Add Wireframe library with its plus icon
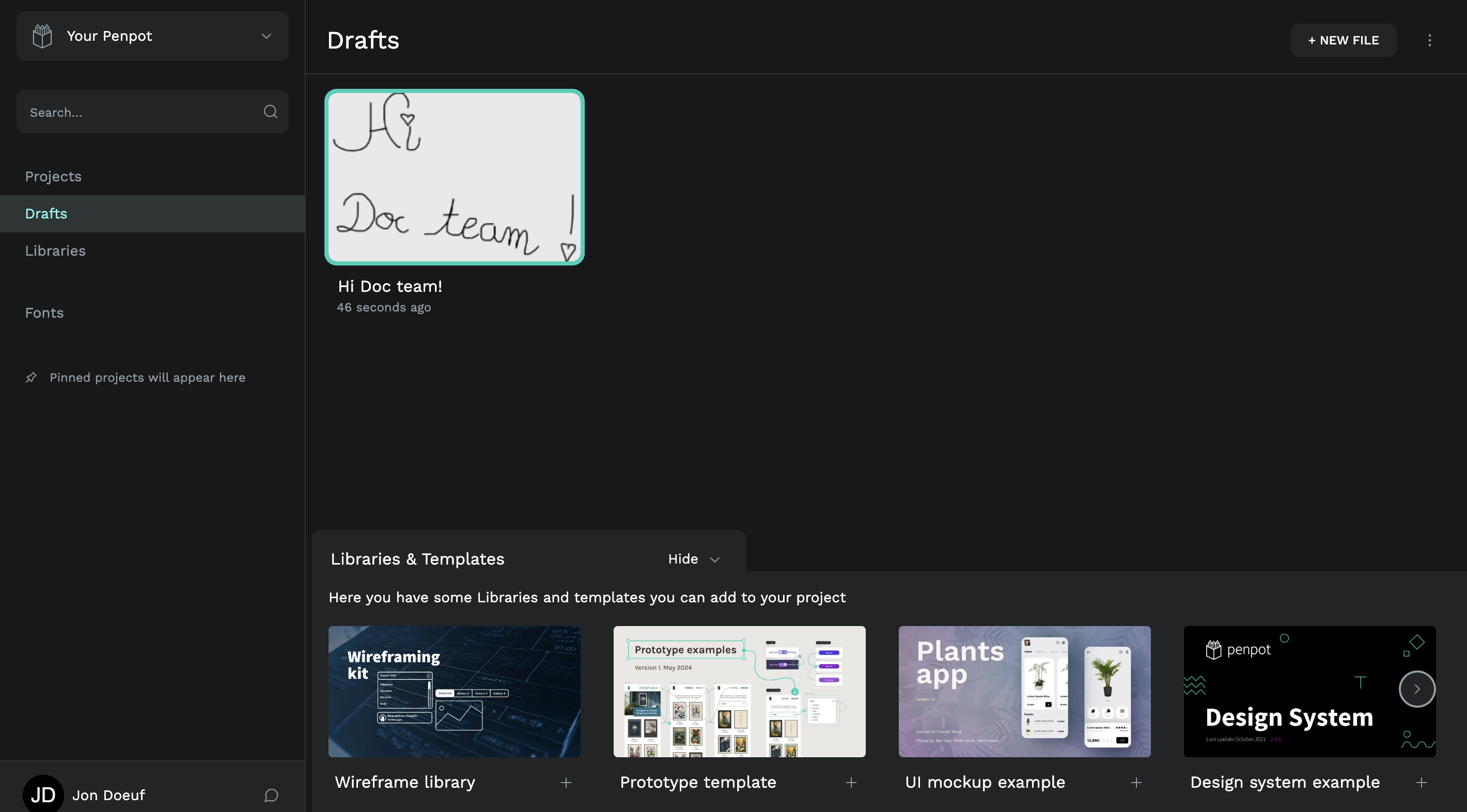Viewport: 1467px width, 812px height. coord(566,783)
